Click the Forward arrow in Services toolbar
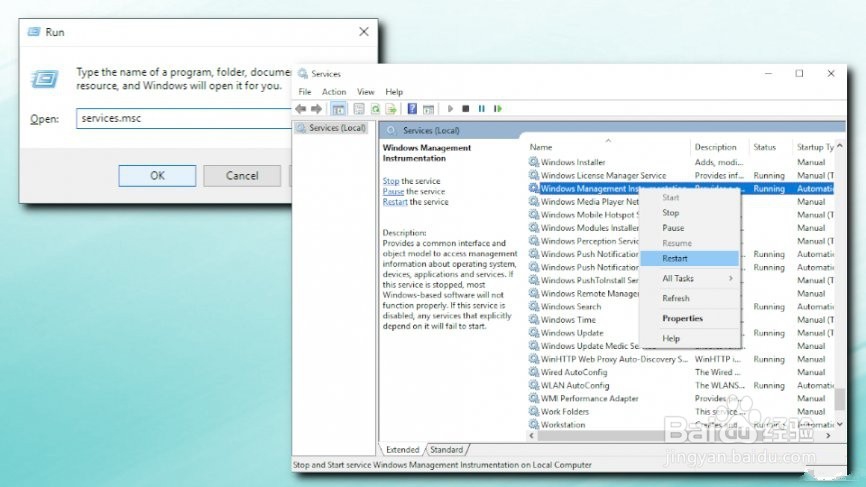The width and height of the screenshot is (866, 487). (316, 109)
